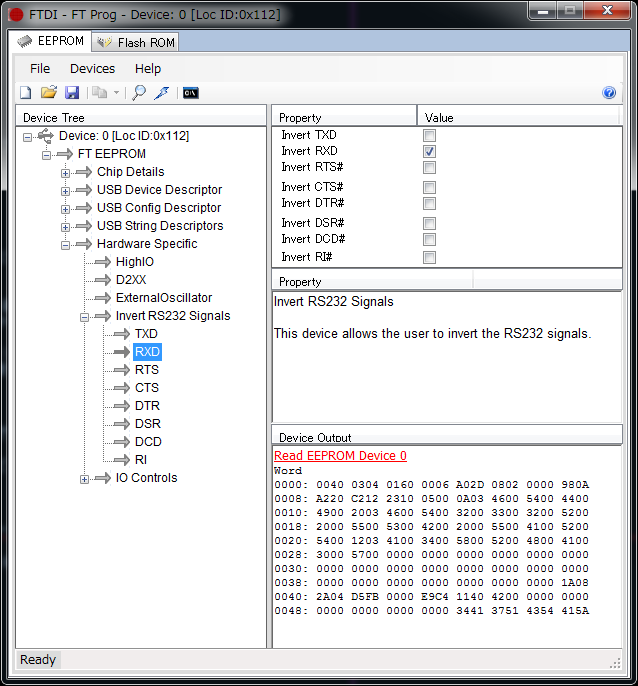Viewport: 638px width, 686px height.
Task: Collapse the Device: 0 root node
Action: click(x=27, y=137)
